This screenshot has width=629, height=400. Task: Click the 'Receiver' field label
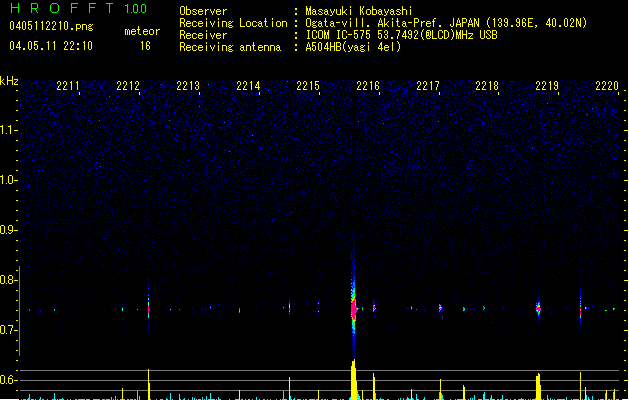point(203,35)
